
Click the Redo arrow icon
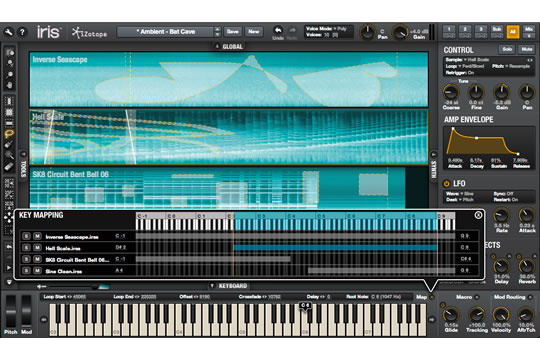292,30
